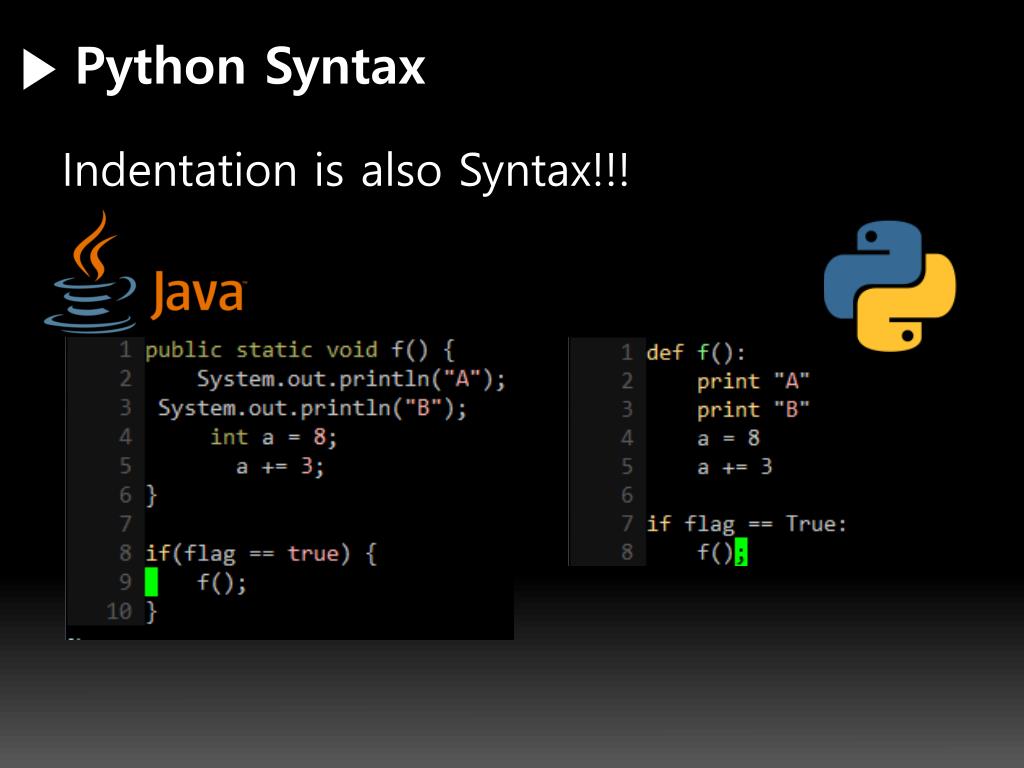The height and width of the screenshot is (768, 1024).
Task: Click the 'a = 8' Python line
Action: [728, 438]
